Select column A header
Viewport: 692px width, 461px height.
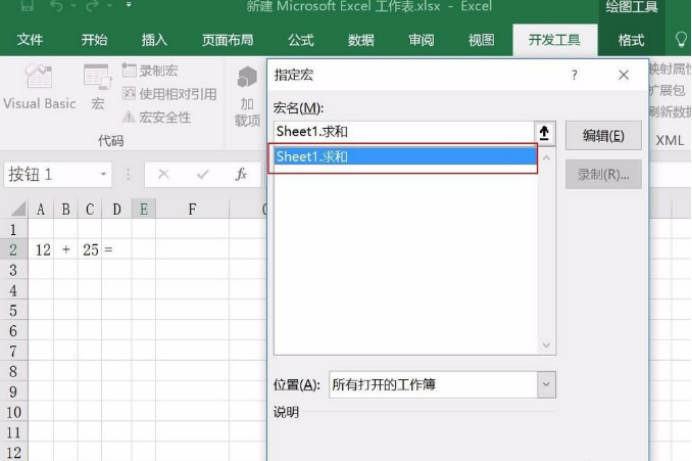41,209
